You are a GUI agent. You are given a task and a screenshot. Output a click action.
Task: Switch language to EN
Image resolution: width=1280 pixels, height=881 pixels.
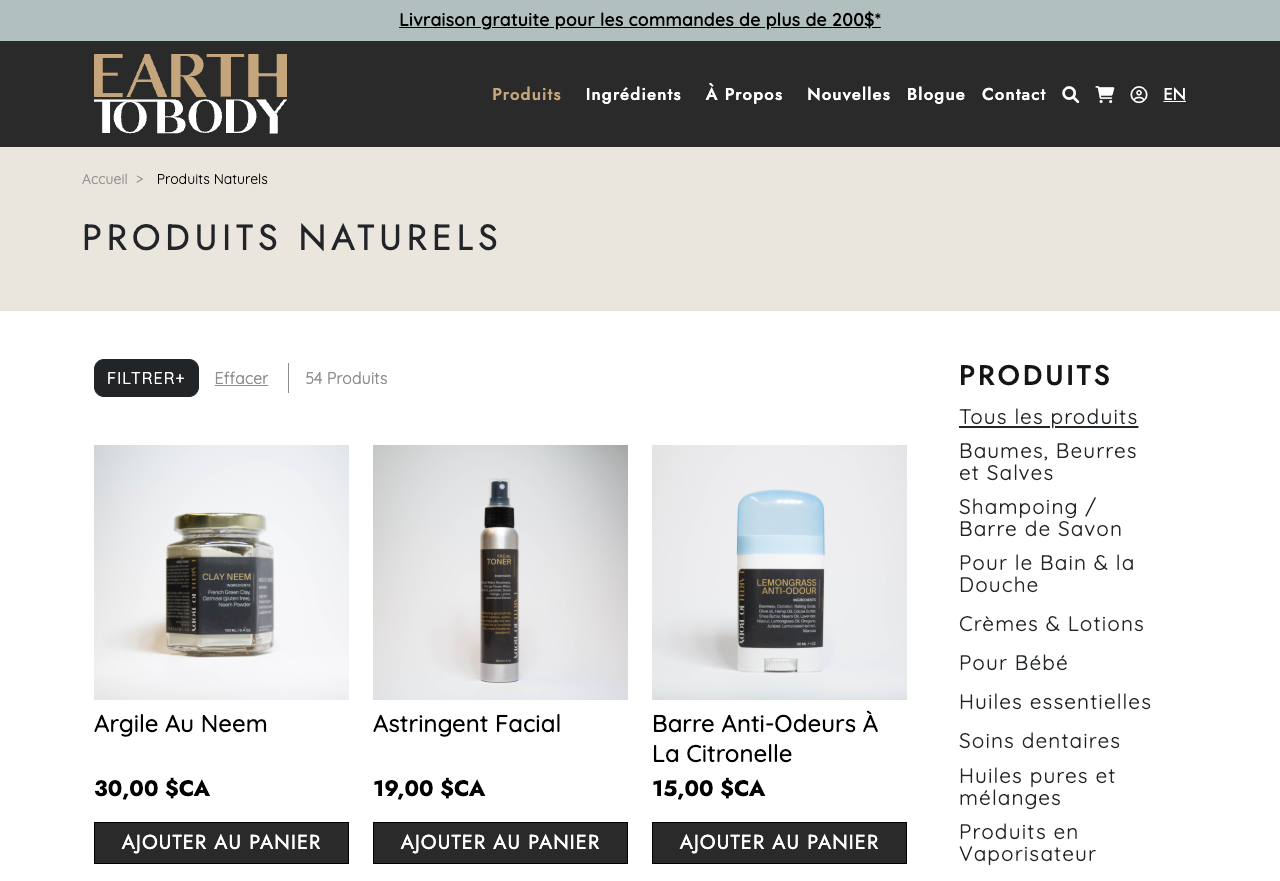1174,94
